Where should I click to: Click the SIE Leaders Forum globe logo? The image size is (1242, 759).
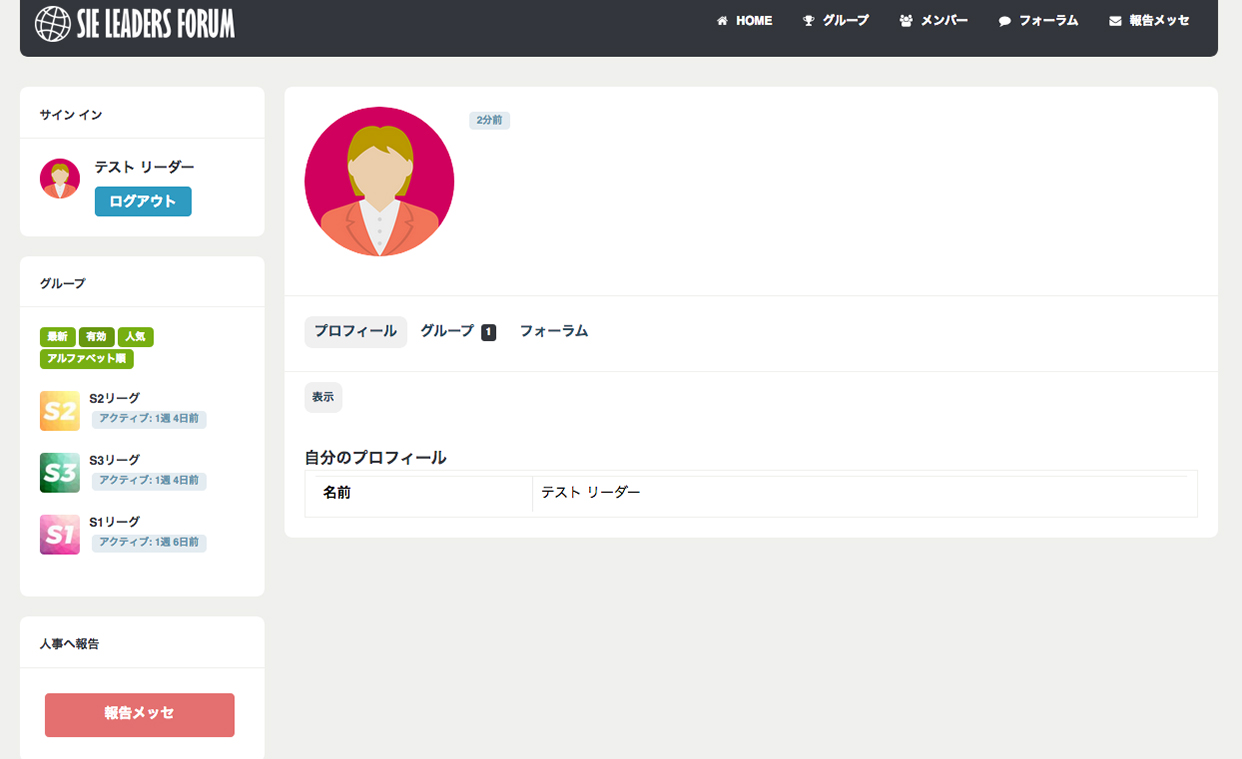52,23
